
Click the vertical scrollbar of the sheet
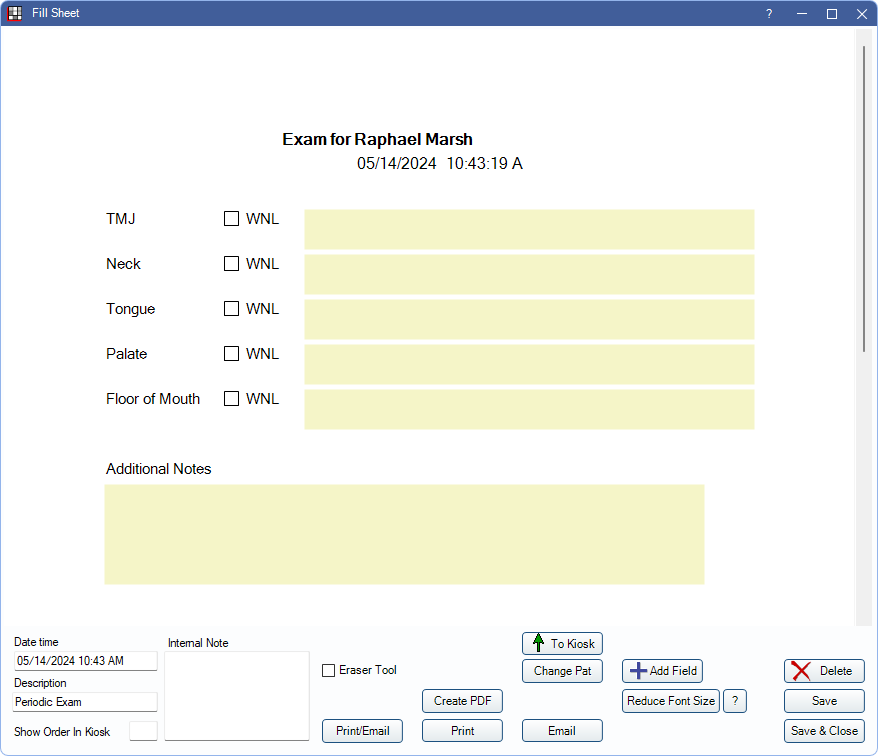point(864,200)
